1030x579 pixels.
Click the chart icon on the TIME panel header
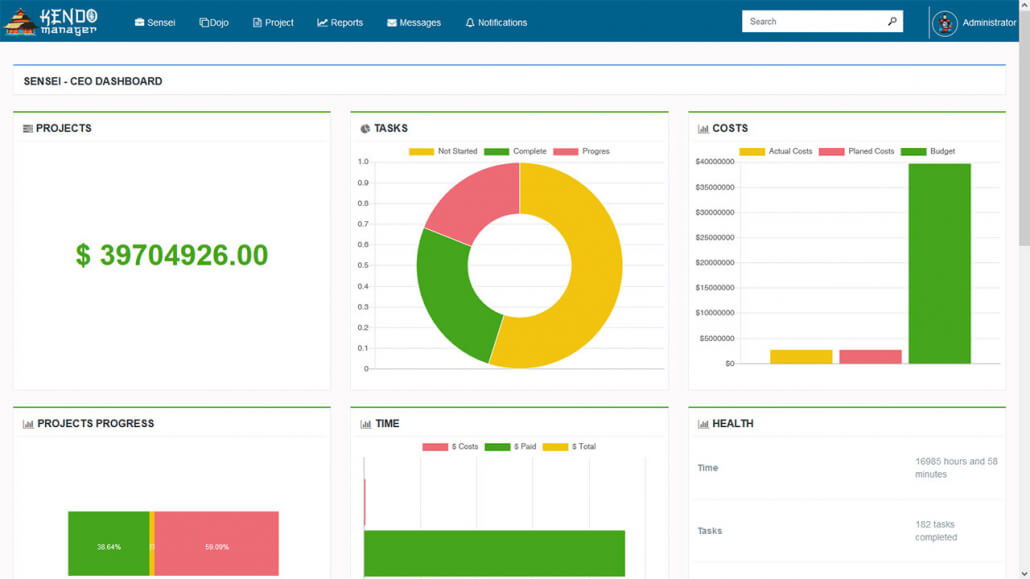pos(364,423)
